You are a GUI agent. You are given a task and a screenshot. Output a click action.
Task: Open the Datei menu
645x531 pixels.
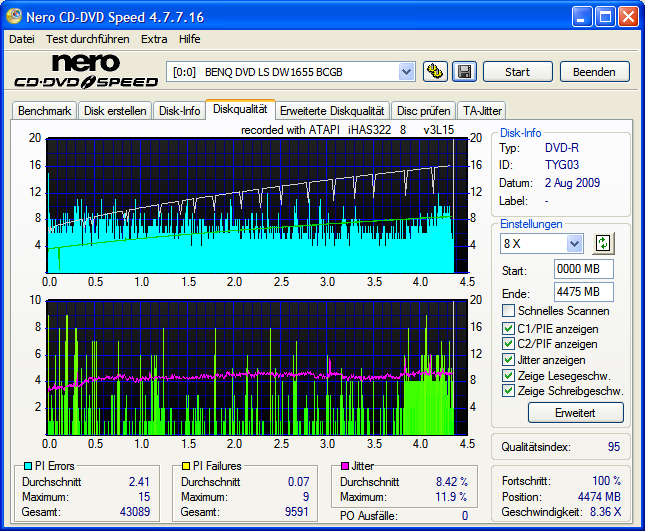click(22, 39)
